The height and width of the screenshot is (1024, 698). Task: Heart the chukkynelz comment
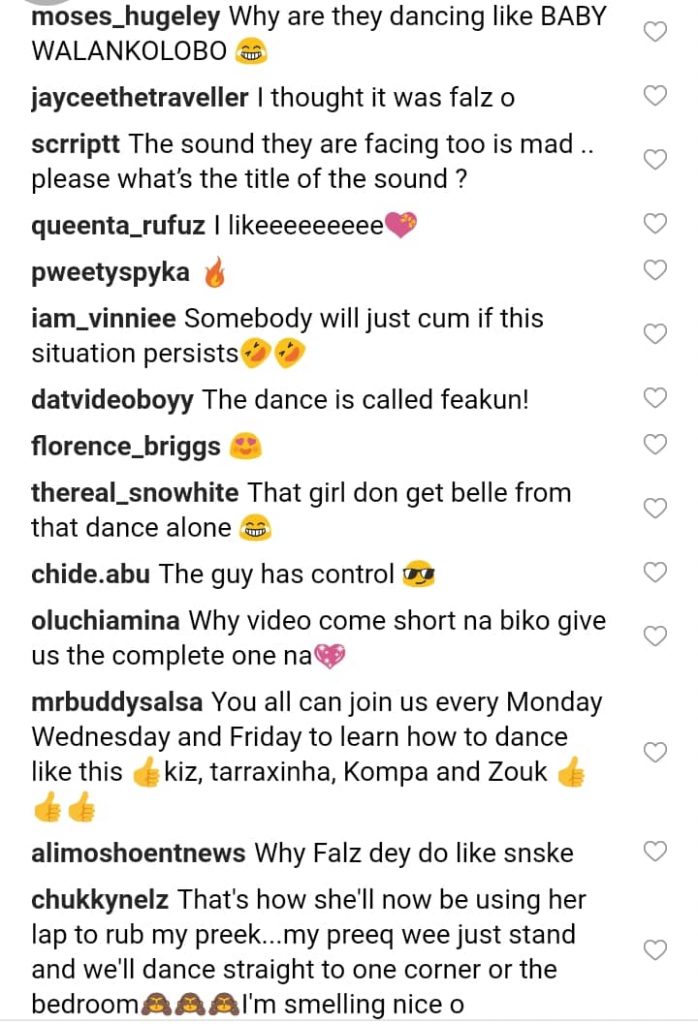pos(654,950)
